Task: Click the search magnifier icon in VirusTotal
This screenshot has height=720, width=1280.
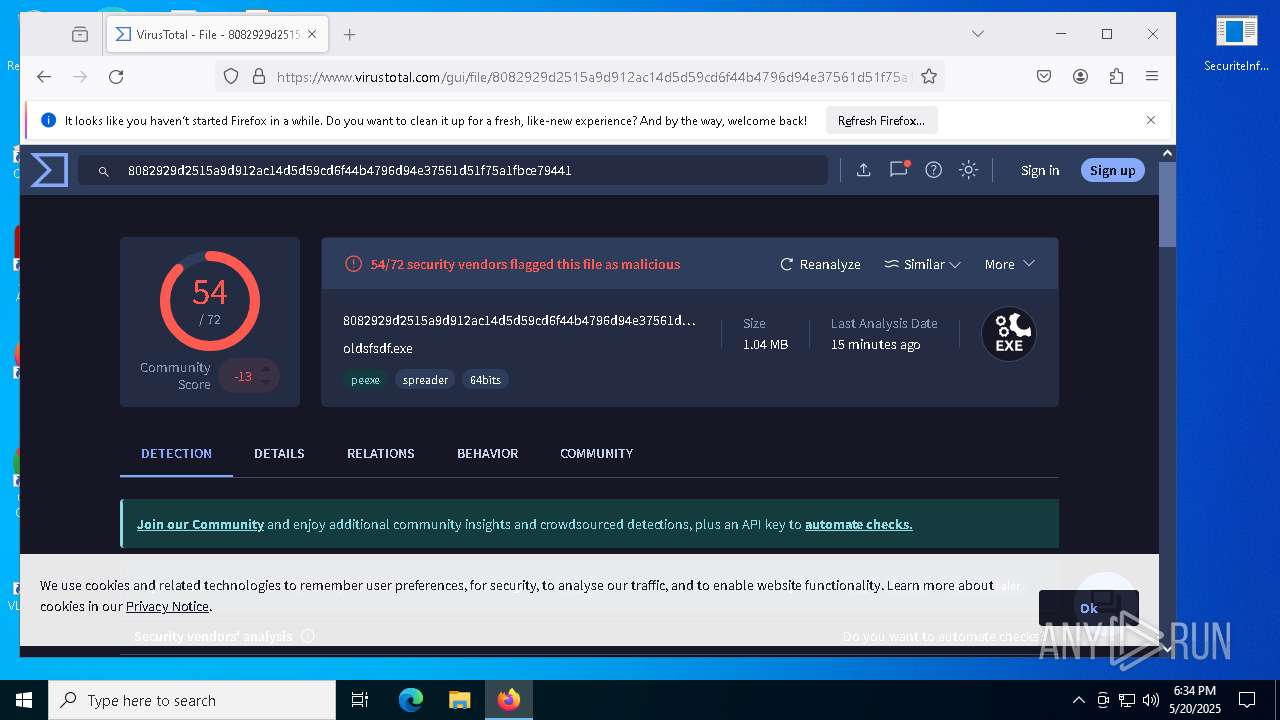Action: coord(103,171)
